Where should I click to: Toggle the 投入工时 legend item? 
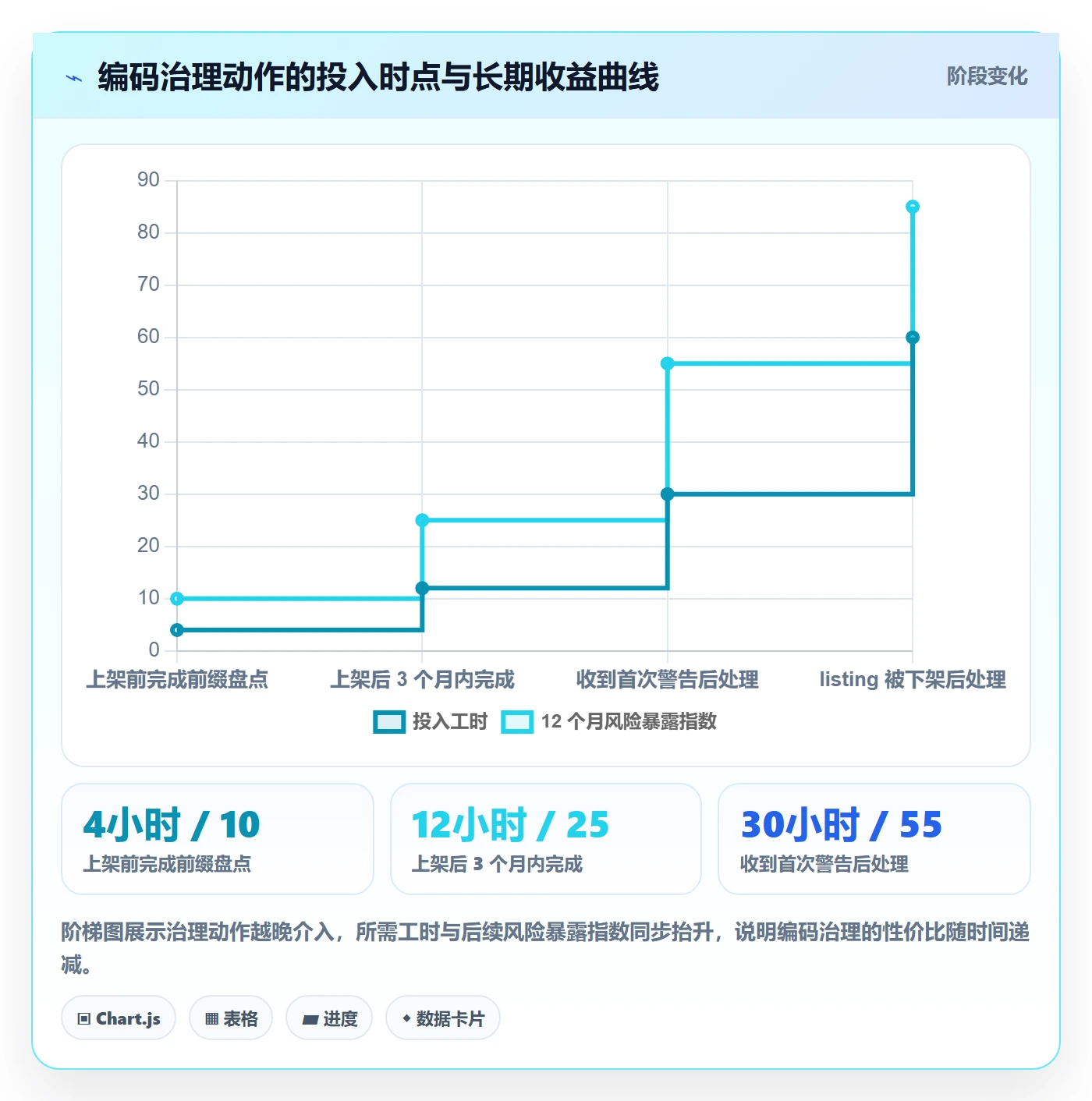(x=431, y=721)
